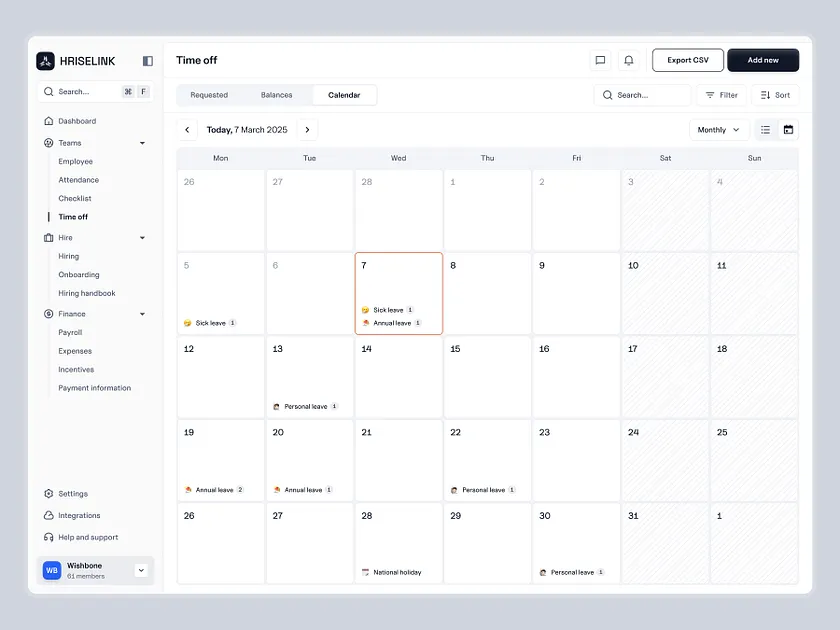Click the top-right Search field
The image size is (840, 630).
(x=640, y=95)
